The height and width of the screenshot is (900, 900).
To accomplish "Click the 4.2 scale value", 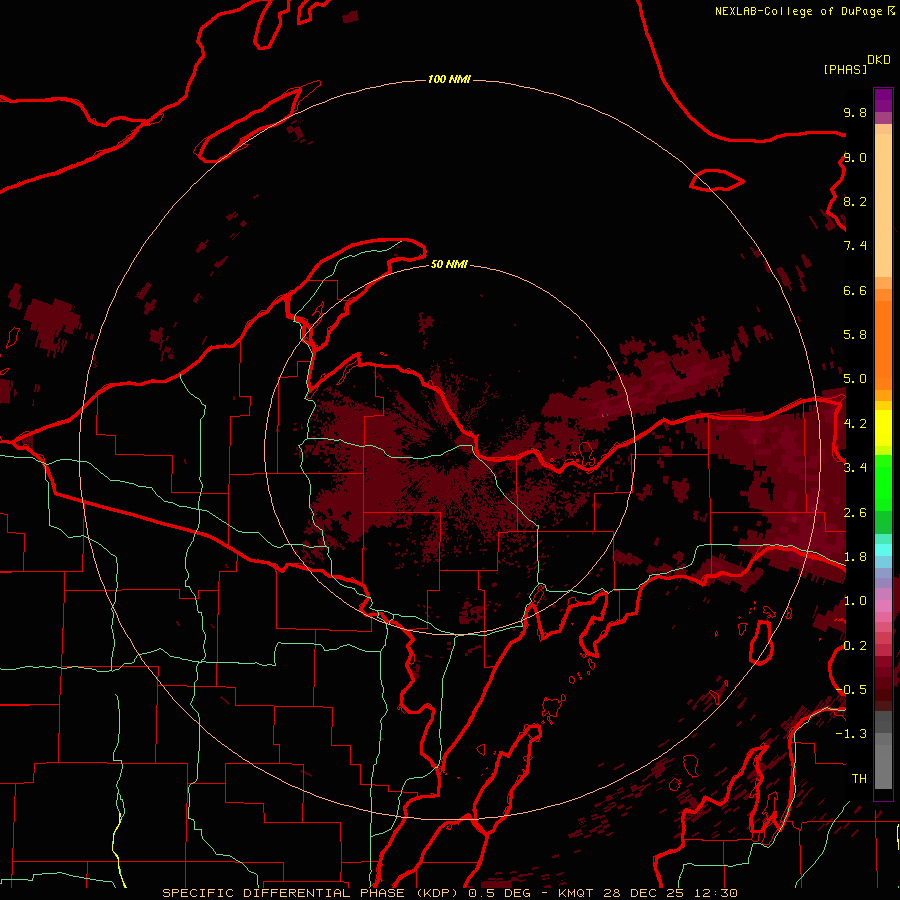I will (855, 424).
